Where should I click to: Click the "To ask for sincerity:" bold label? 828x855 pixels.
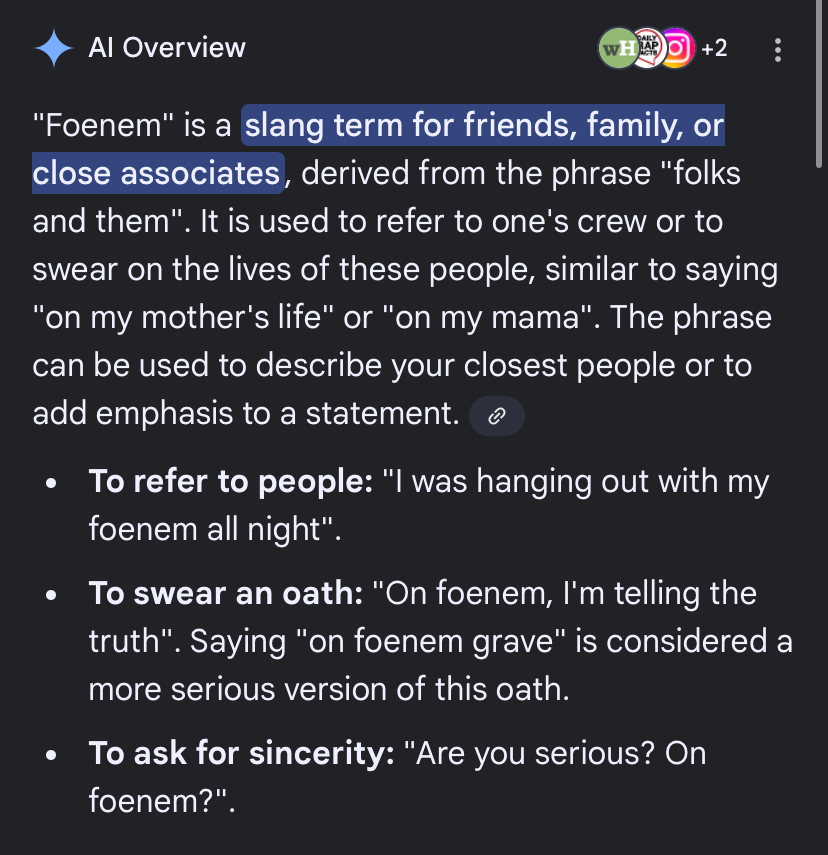coord(241,753)
